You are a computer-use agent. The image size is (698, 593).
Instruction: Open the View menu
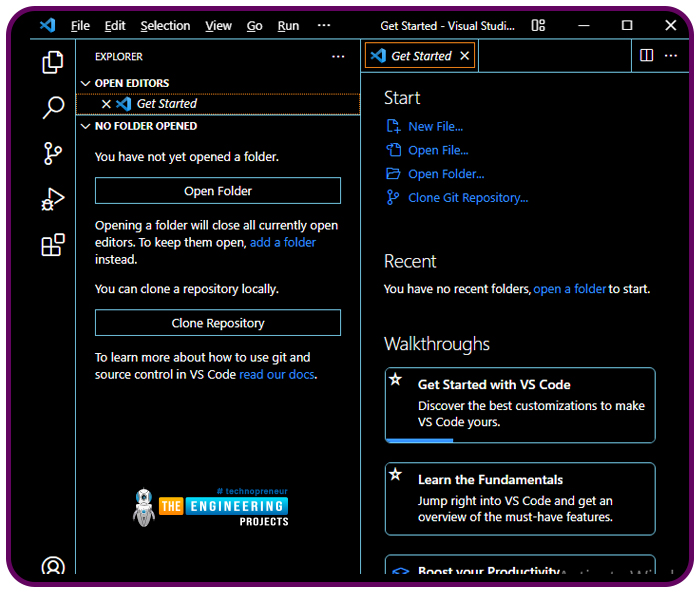click(218, 26)
